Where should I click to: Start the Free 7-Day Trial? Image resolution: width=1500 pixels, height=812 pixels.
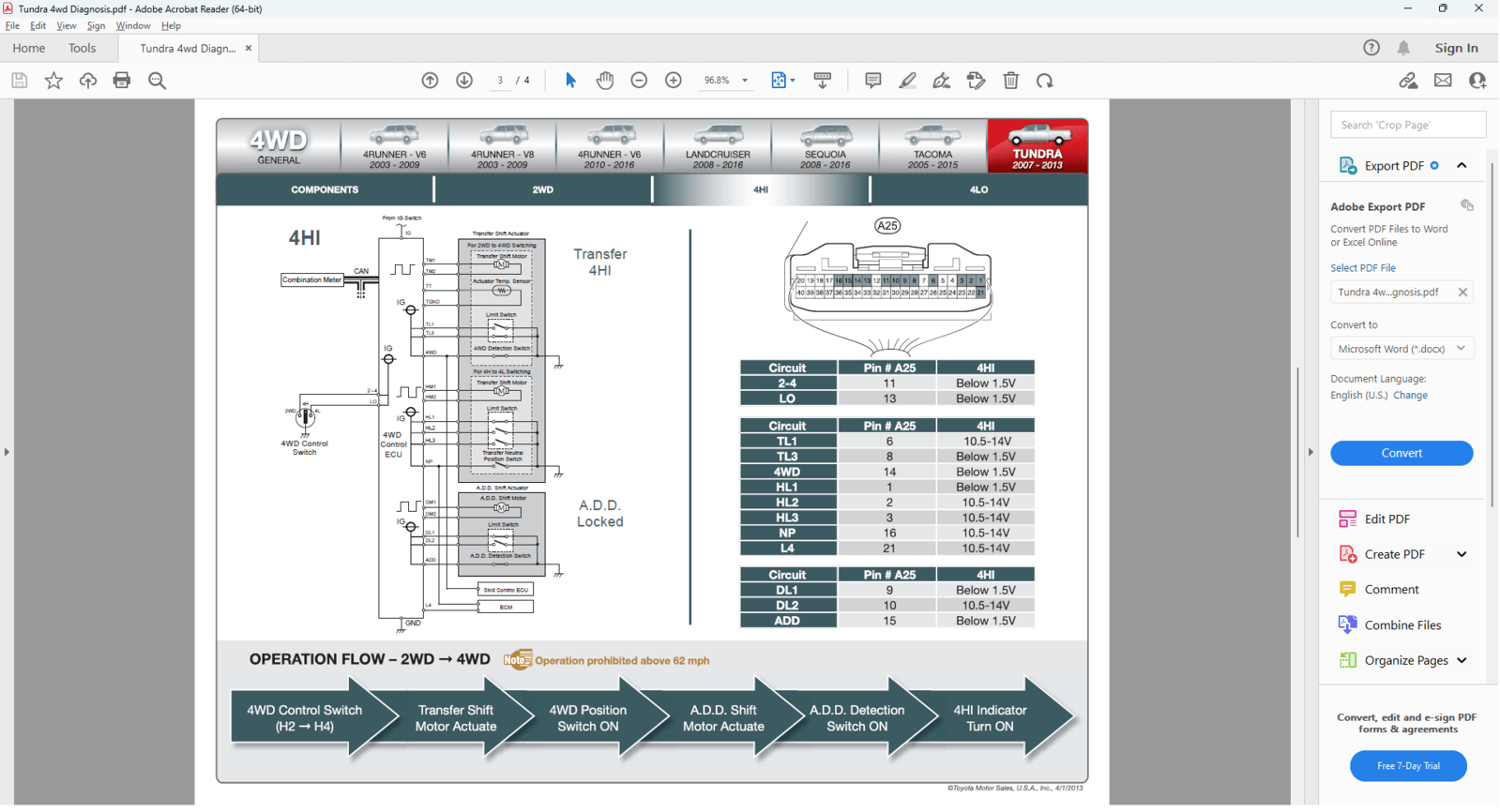pyautogui.click(x=1408, y=766)
